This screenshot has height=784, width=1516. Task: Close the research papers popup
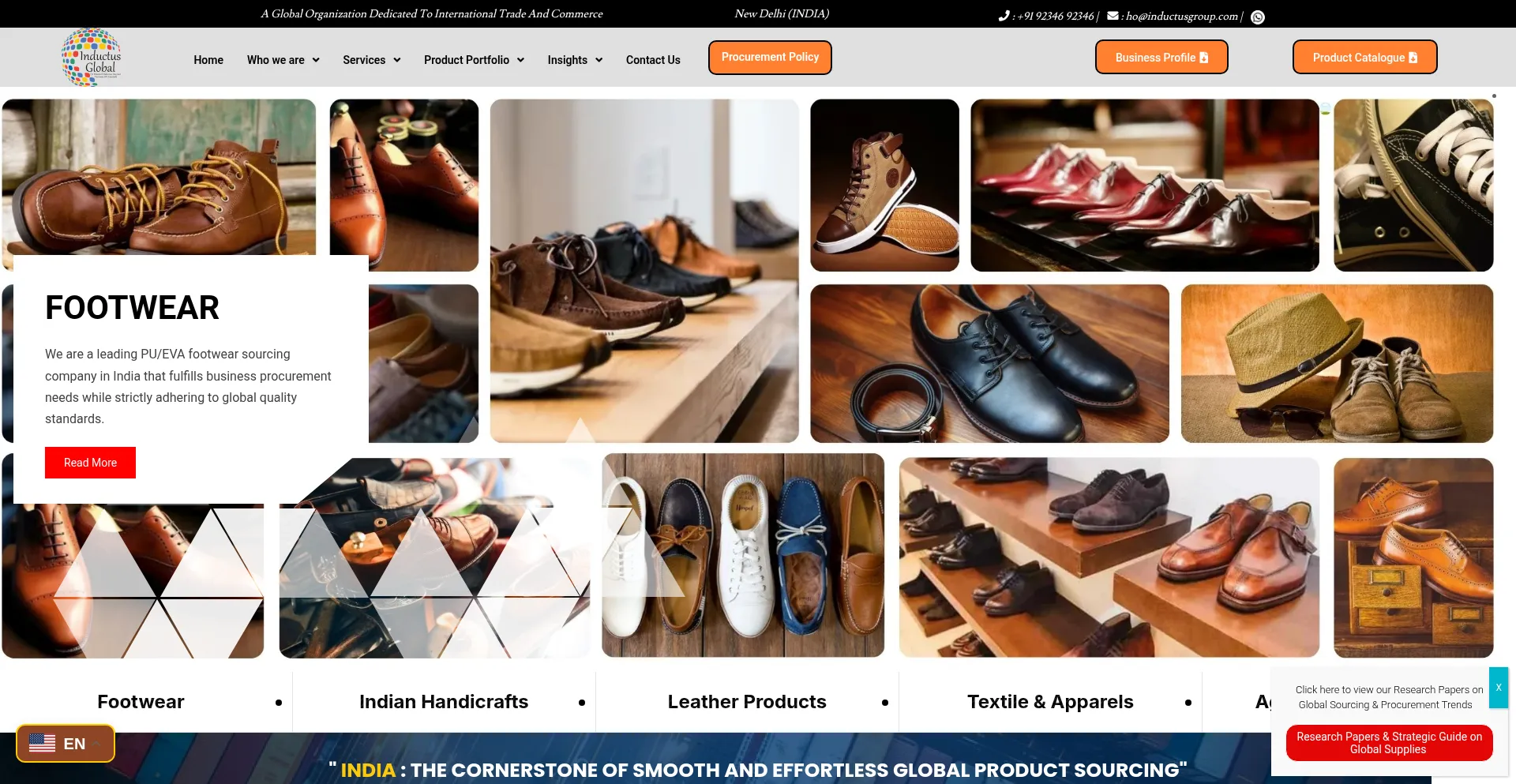(x=1498, y=688)
